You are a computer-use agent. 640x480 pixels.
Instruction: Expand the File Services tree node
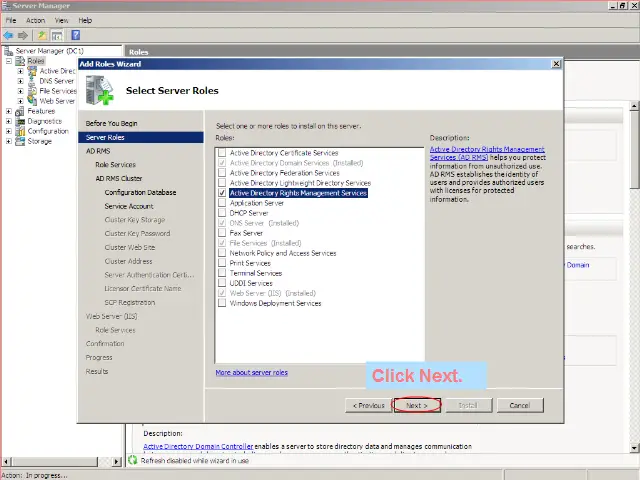(x=20, y=91)
